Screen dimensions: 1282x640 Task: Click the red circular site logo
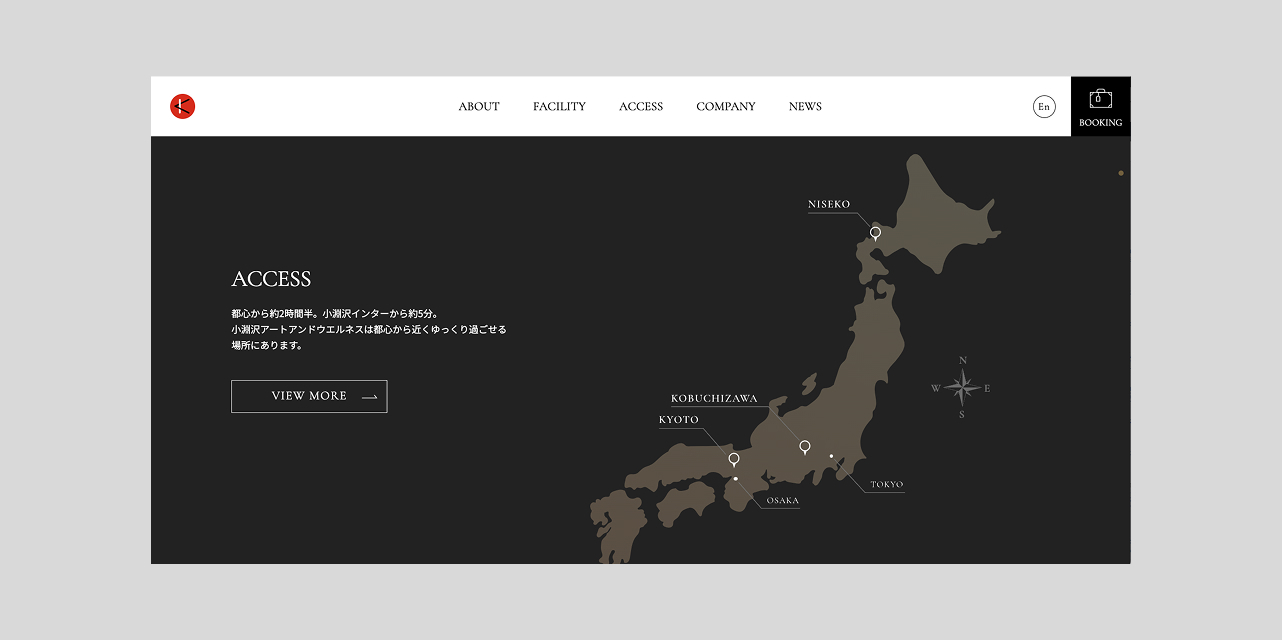pos(182,106)
